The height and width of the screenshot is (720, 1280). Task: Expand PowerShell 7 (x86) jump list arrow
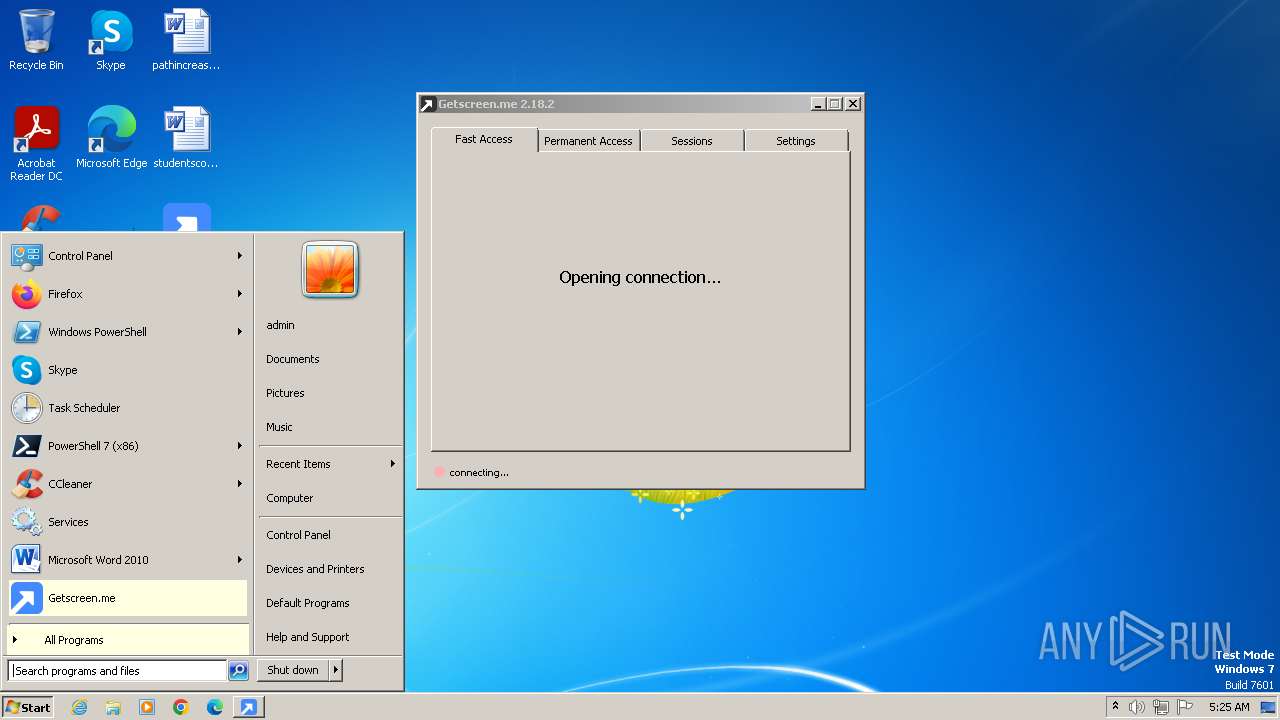coord(240,446)
